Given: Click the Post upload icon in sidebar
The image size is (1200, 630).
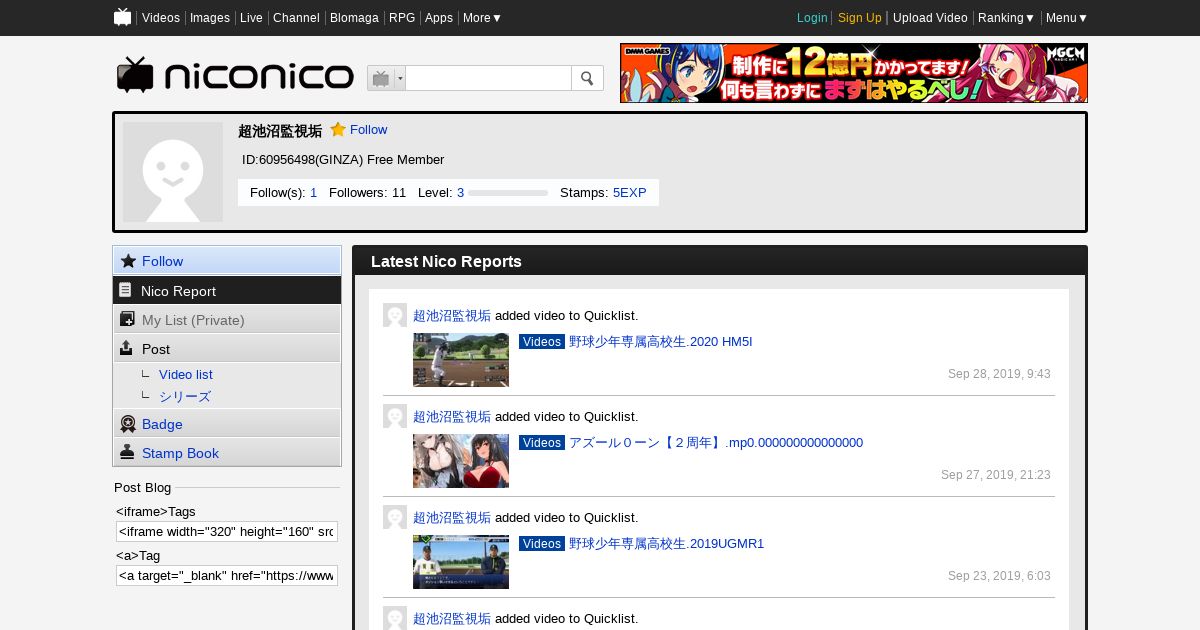Looking at the screenshot, I should pos(127,348).
